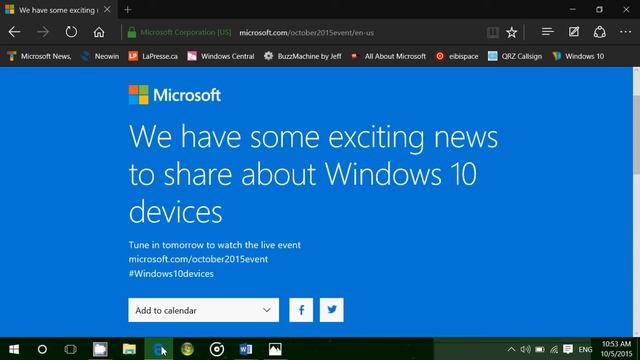Click the address bar URL field

coord(307,33)
